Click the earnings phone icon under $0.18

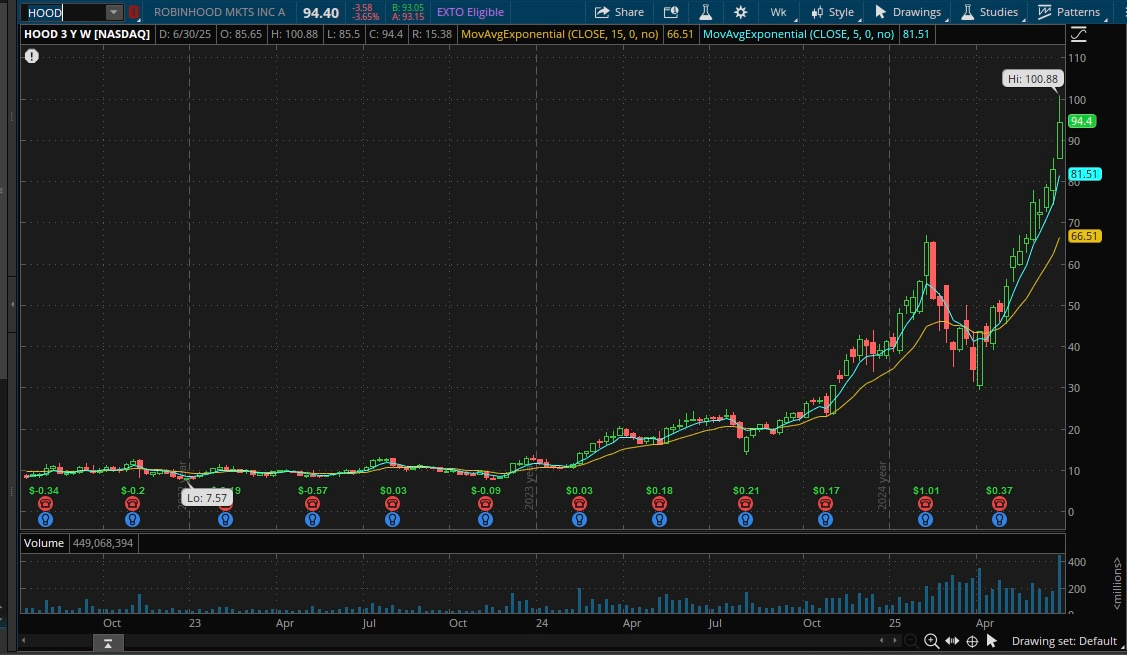tap(659, 504)
